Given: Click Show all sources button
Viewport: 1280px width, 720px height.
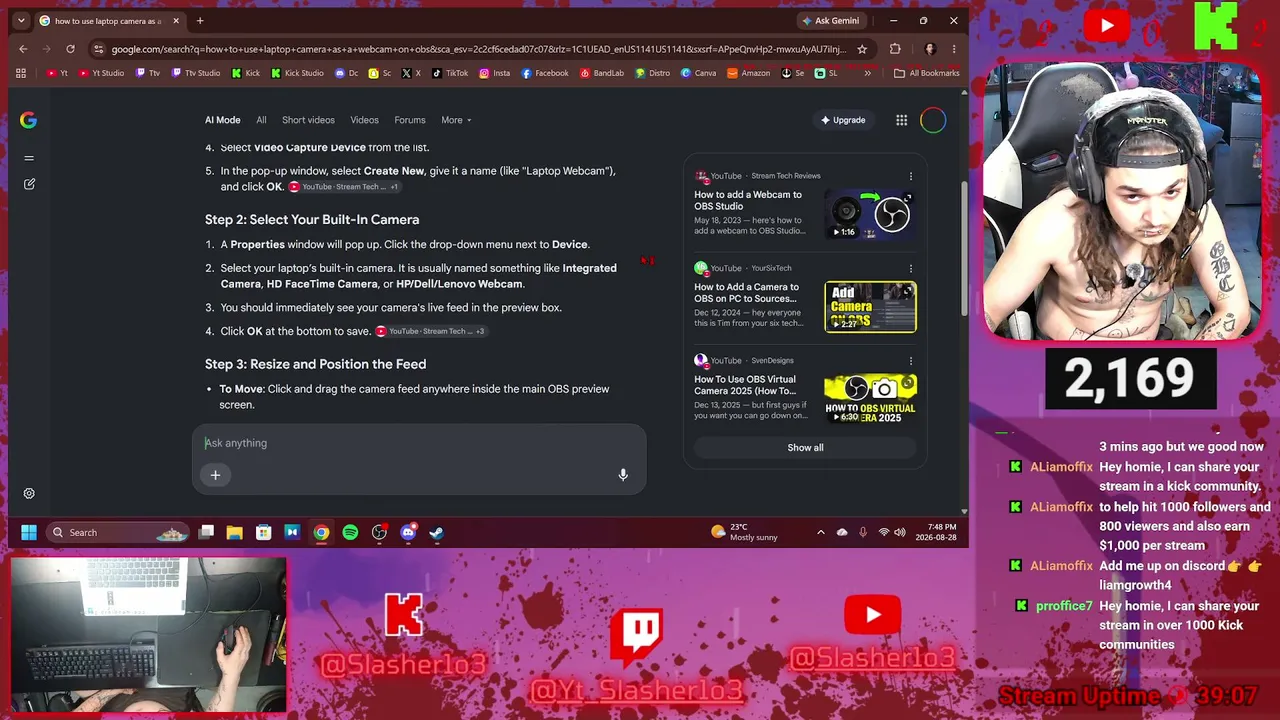Looking at the screenshot, I should point(805,448).
